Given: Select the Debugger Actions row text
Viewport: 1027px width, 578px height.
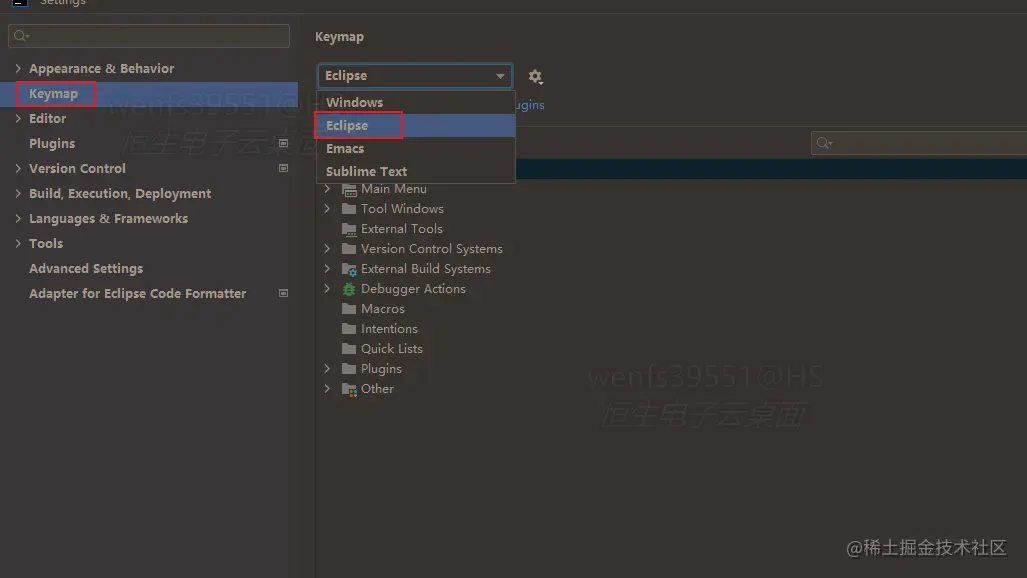Looking at the screenshot, I should tap(413, 288).
